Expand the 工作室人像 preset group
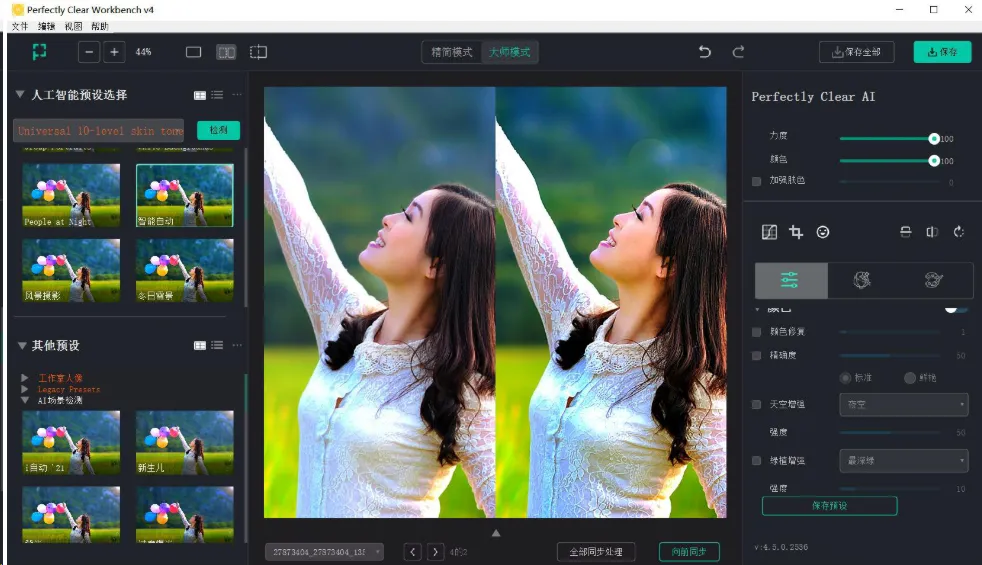982x565 pixels. point(24,378)
